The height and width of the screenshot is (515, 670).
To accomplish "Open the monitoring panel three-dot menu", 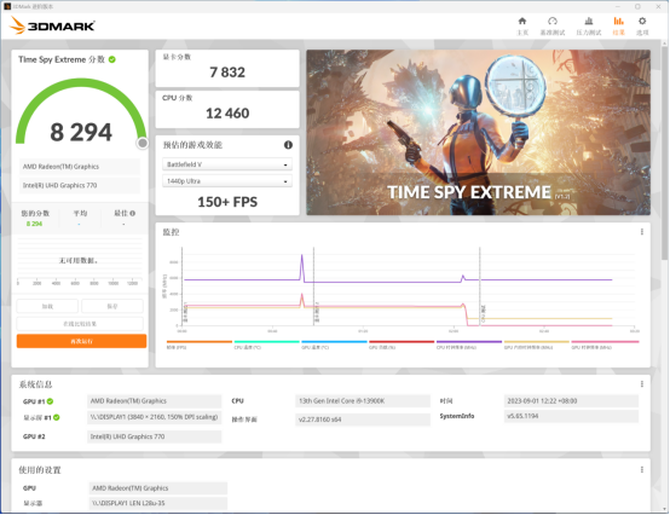I will click(x=642, y=232).
